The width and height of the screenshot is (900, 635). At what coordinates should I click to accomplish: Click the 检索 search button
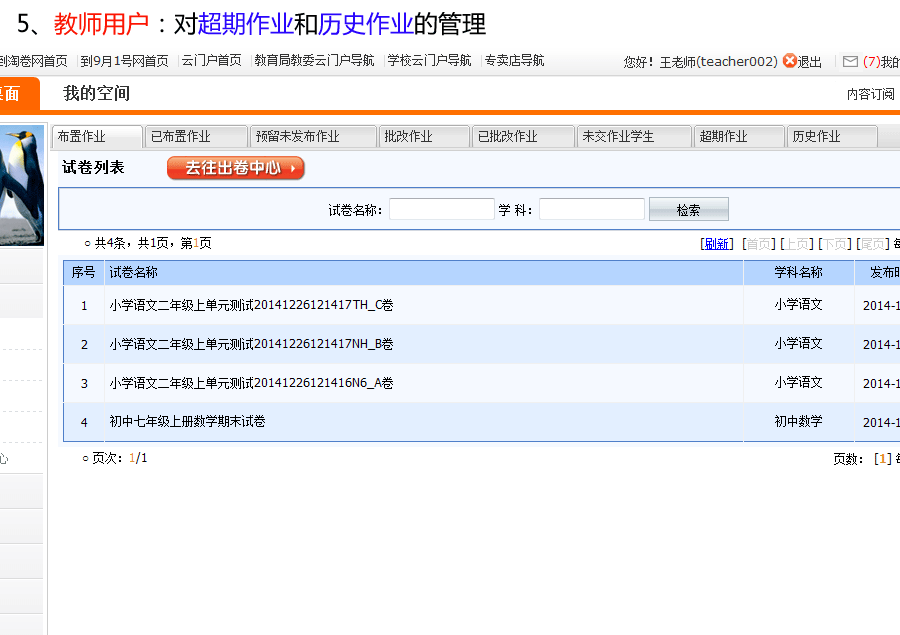point(688,210)
